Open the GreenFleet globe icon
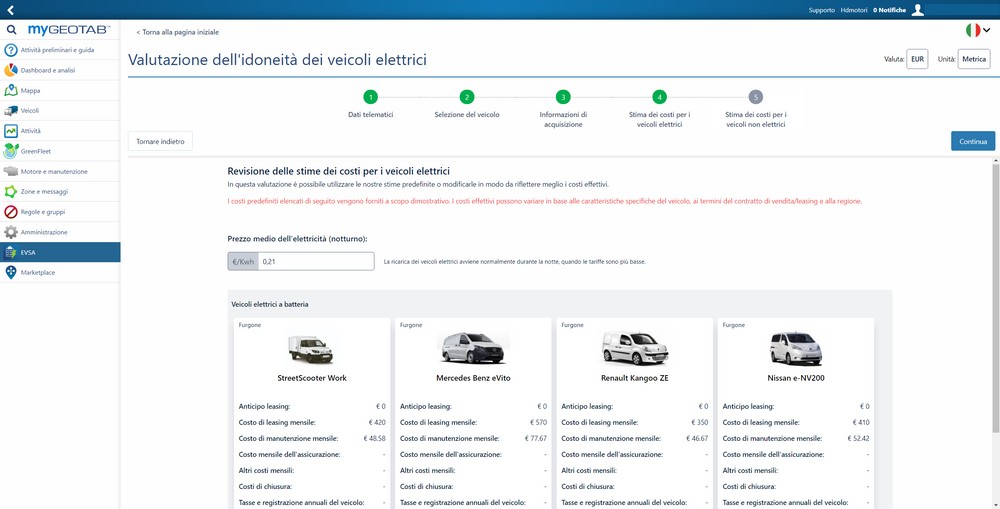 click(11, 151)
